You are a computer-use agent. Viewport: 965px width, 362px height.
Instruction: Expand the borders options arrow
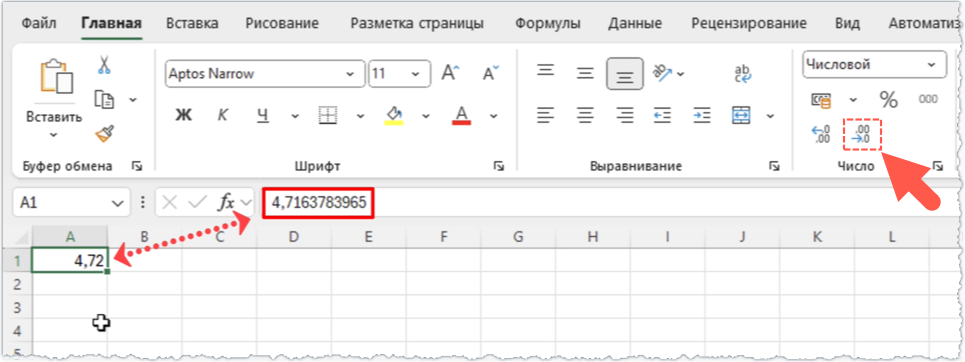pyautogui.click(x=360, y=115)
